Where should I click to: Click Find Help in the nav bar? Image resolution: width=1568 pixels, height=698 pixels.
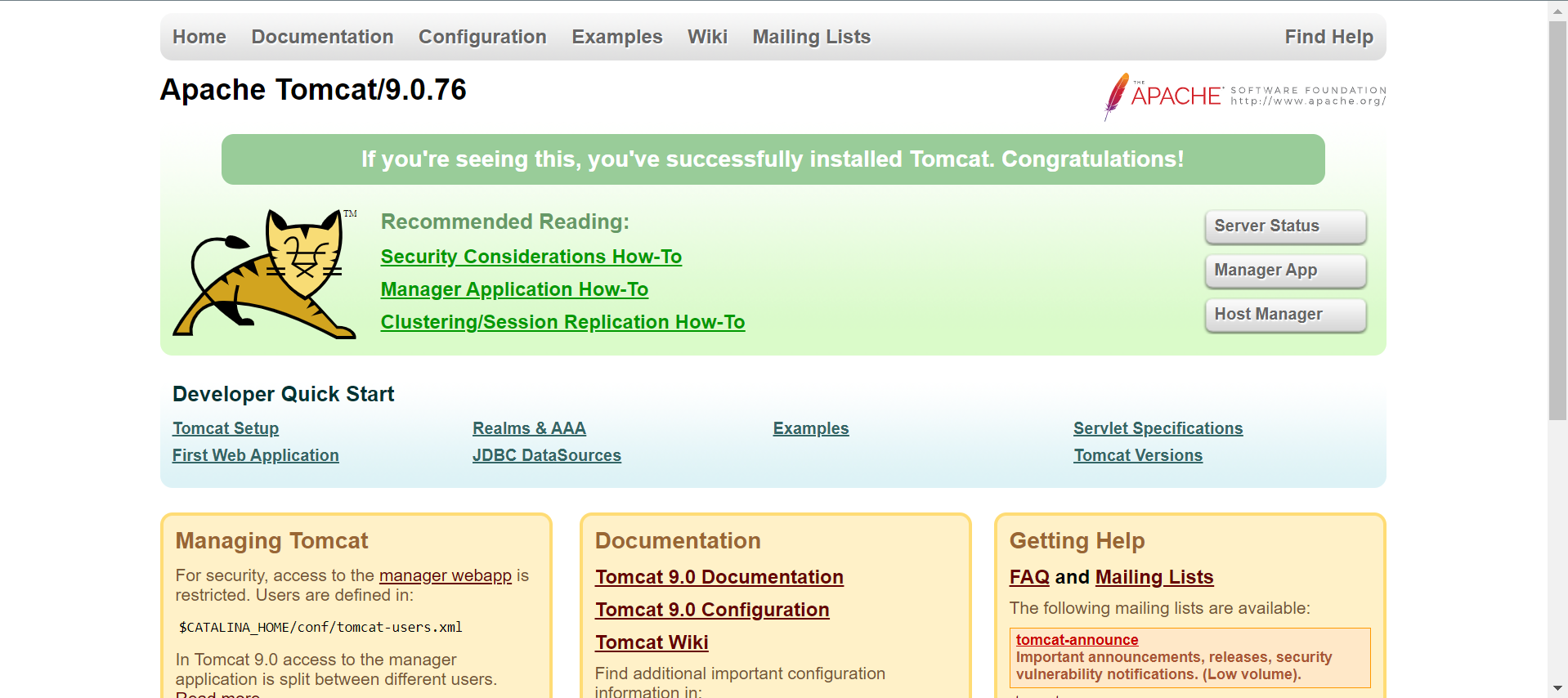click(x=1328, y=37)
